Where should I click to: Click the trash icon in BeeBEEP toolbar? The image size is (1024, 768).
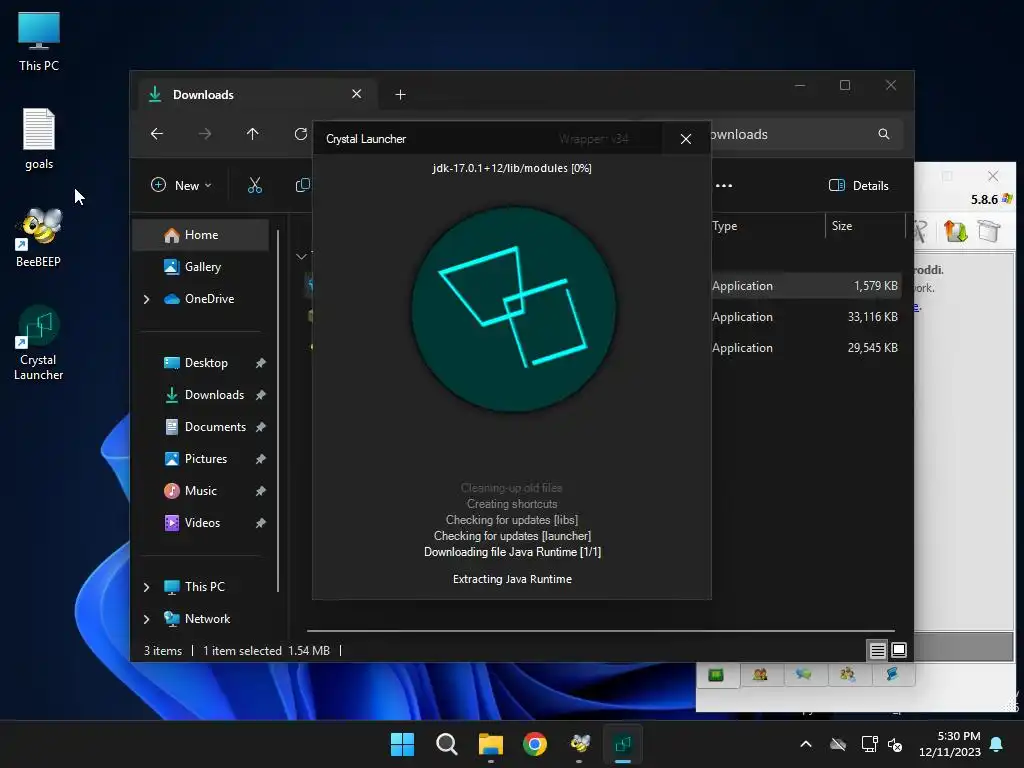[989, 231]
